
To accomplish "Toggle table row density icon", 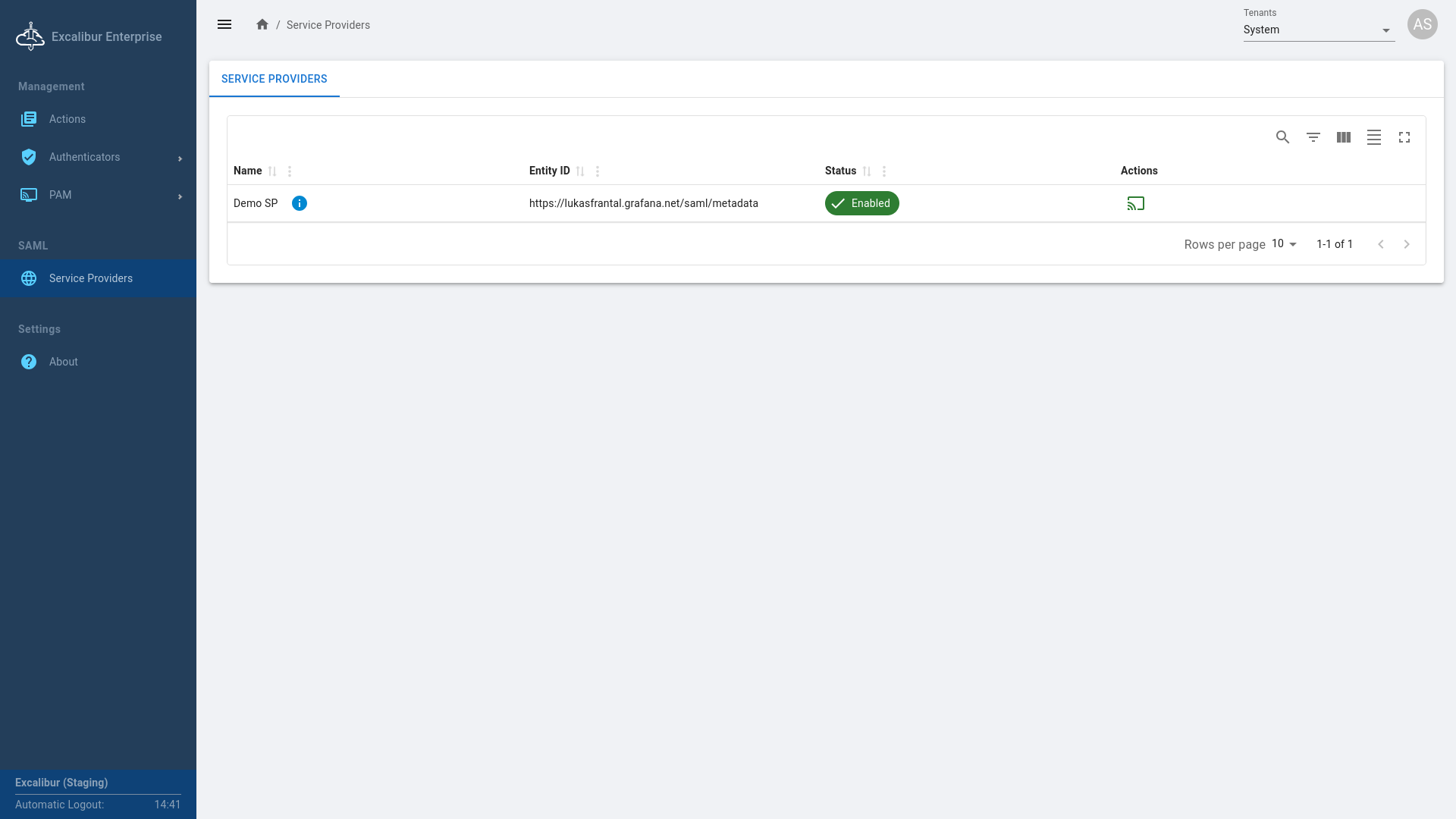I will click(1373, 137).
